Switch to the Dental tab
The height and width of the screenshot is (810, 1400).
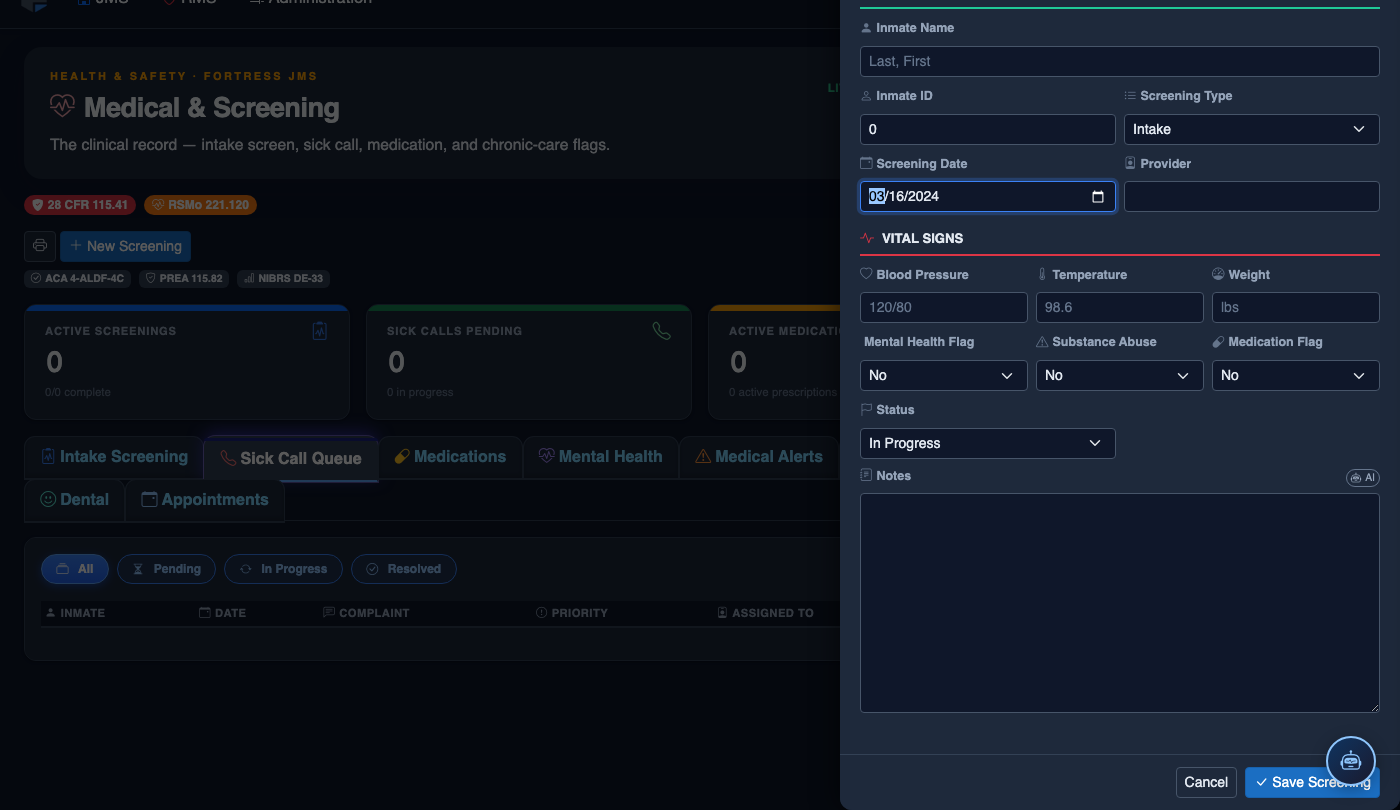click(75, 500)
